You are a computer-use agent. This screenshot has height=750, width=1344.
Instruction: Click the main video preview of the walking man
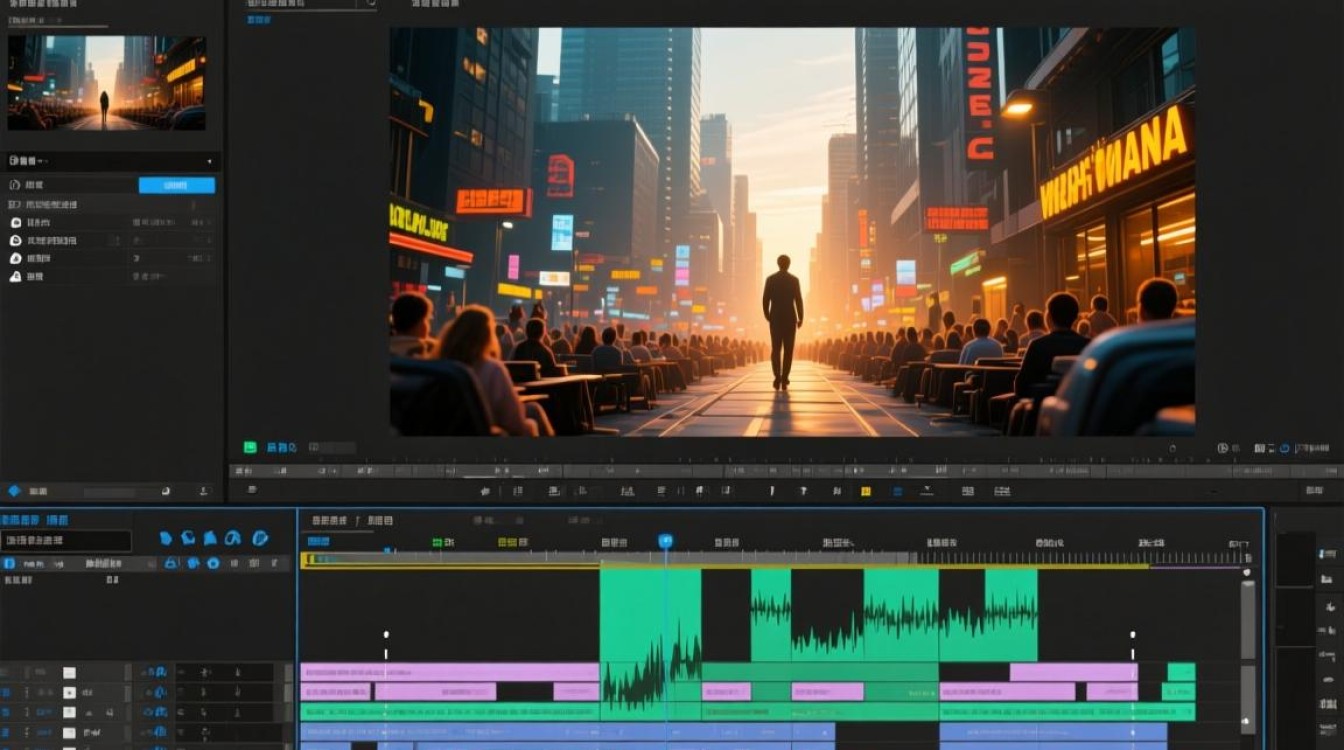(792, 231)
